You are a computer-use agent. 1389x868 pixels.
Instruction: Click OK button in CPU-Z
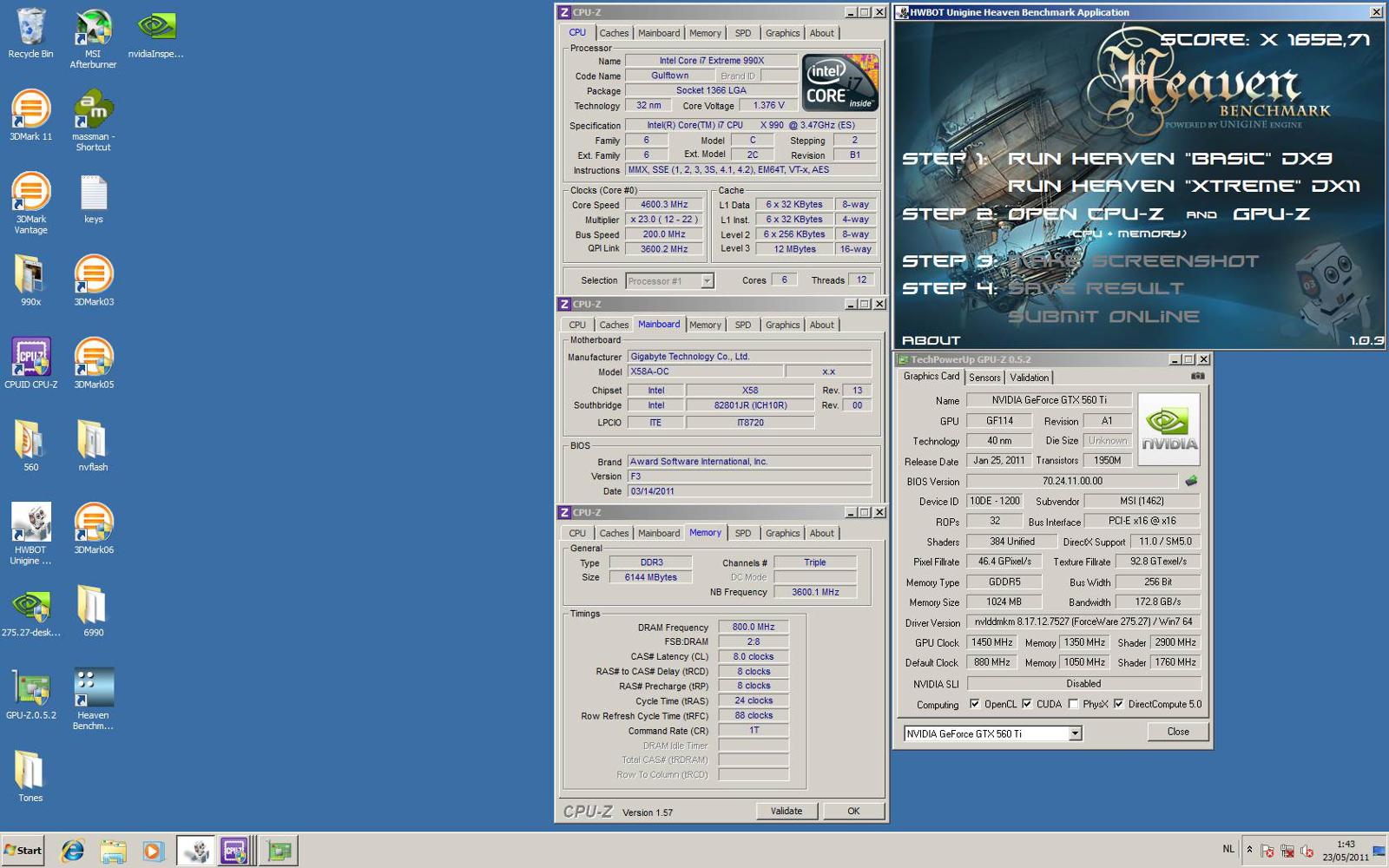[853, 811]
